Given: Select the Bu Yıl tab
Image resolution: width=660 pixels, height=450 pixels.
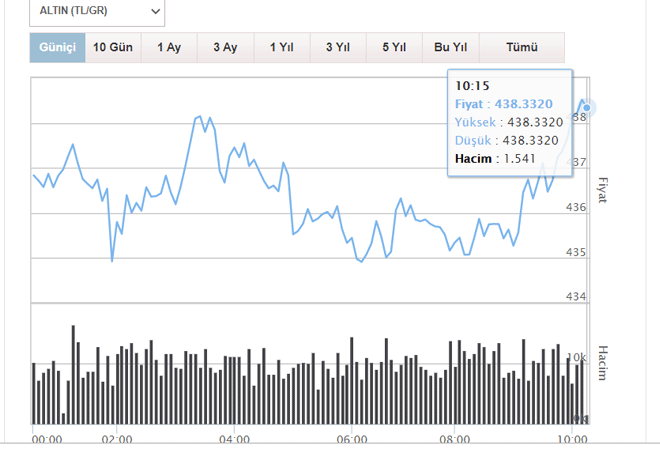Looking at the screenshot, I should tap(451, 48).
